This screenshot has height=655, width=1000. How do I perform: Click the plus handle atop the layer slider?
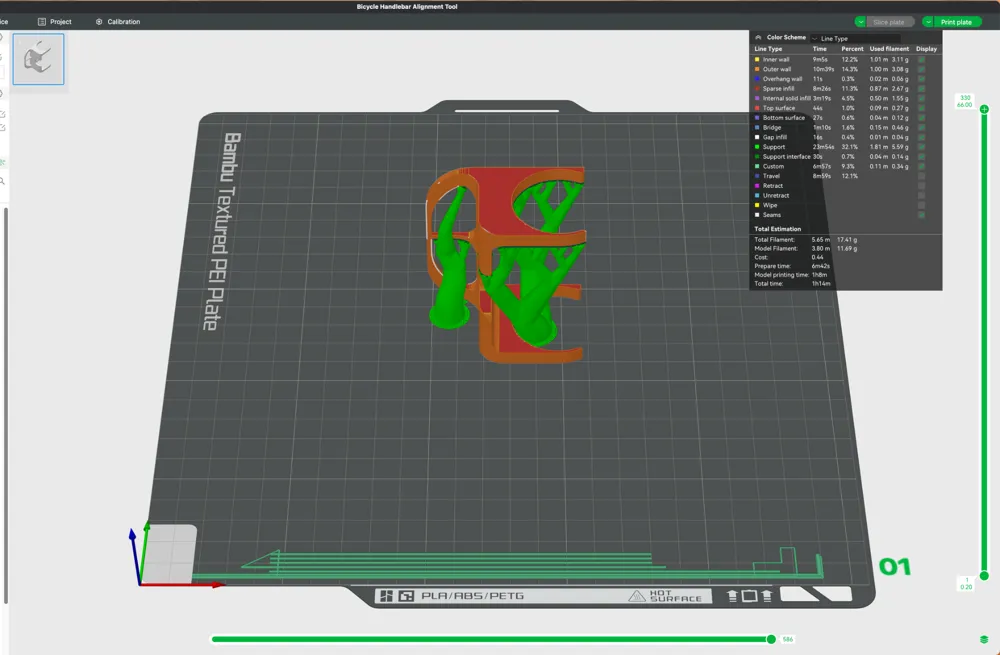click(x=984, y=109)
